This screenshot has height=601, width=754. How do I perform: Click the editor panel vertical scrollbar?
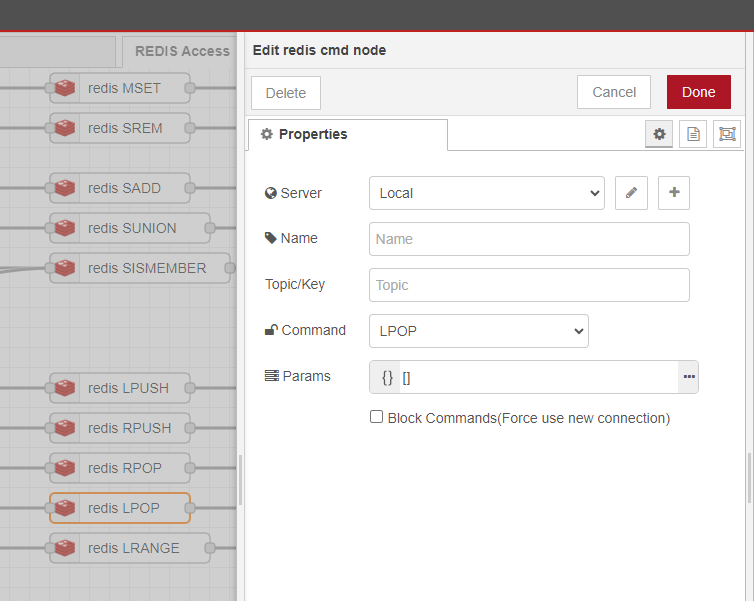[749, 478]
